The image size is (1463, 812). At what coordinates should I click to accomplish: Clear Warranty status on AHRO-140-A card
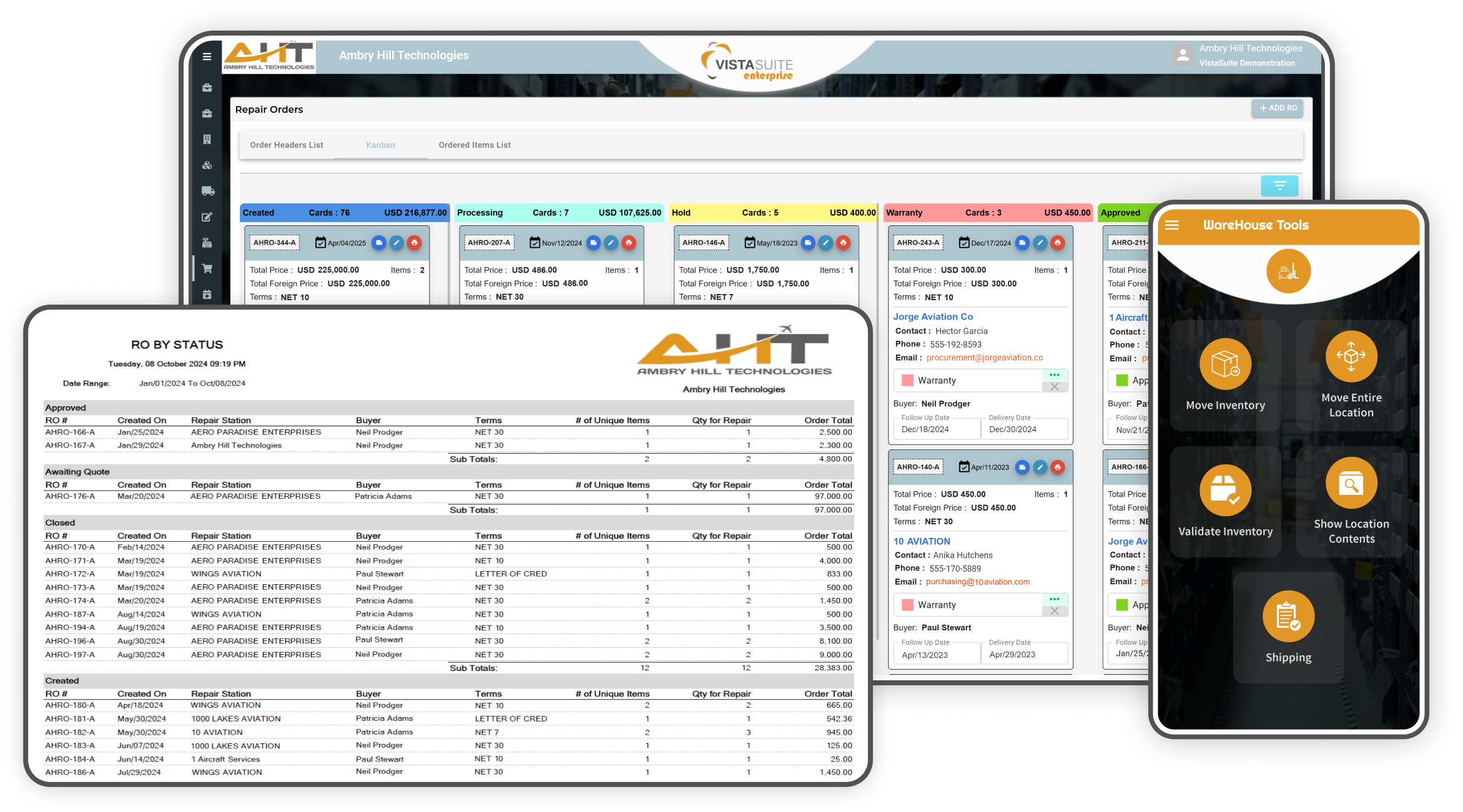pos(1055,611)
